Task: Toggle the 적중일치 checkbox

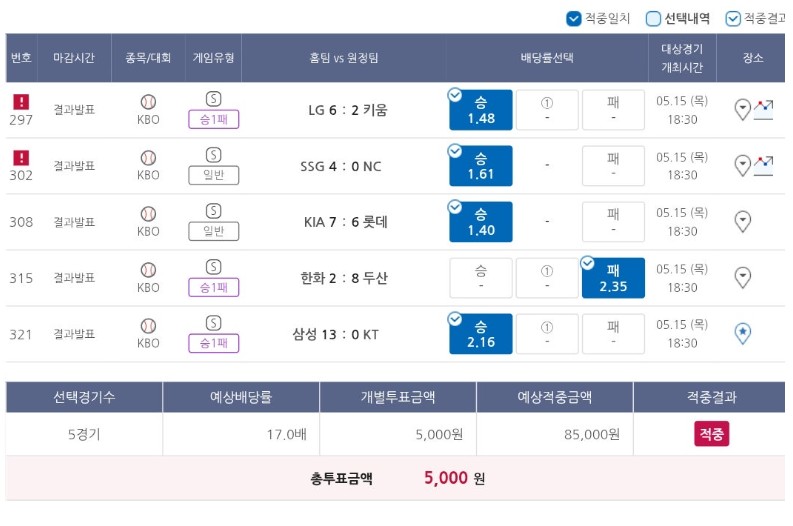Action: click(x=574, y=19)
